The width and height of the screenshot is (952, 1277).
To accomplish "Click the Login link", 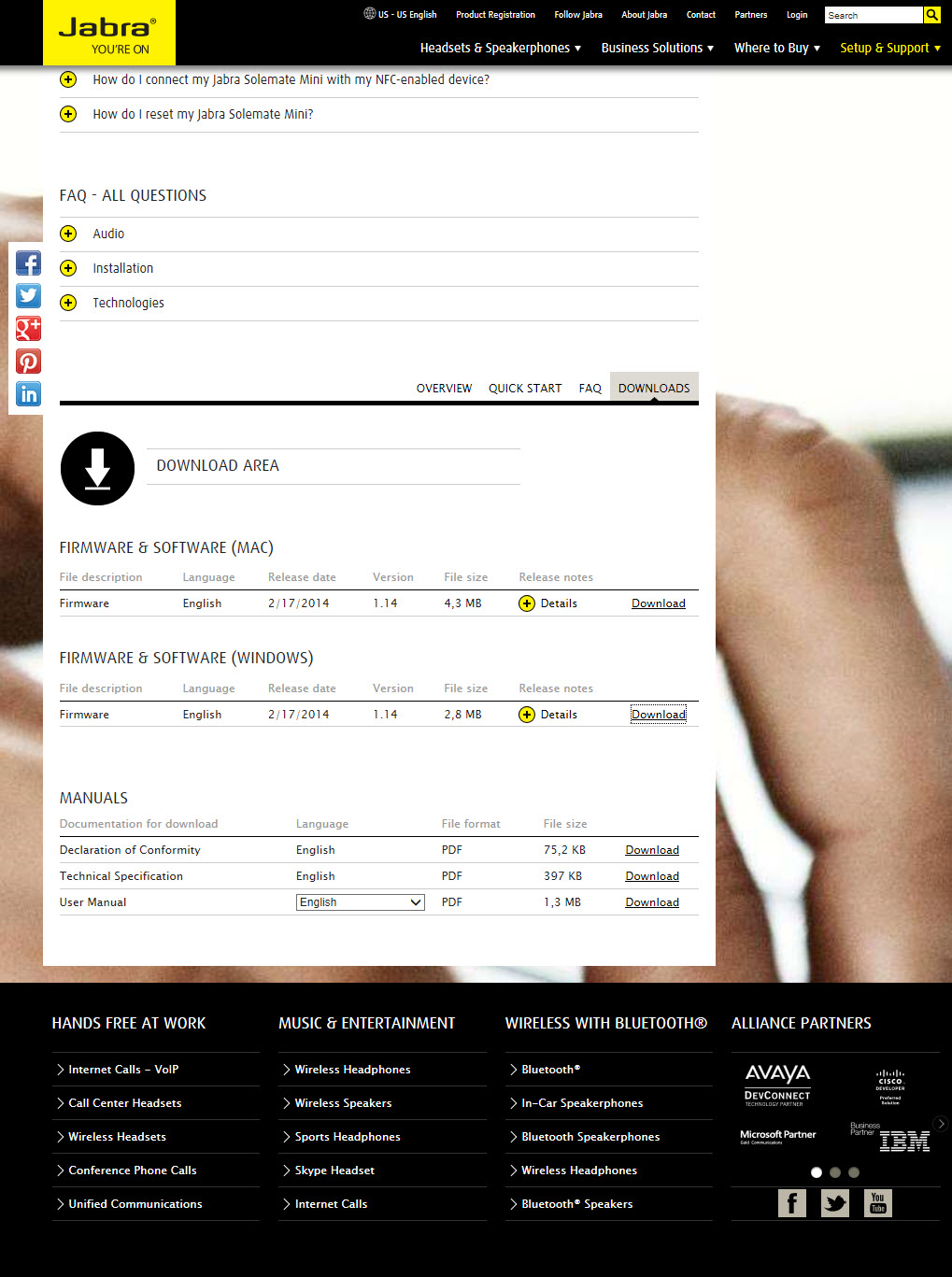I will coord(797,15).
